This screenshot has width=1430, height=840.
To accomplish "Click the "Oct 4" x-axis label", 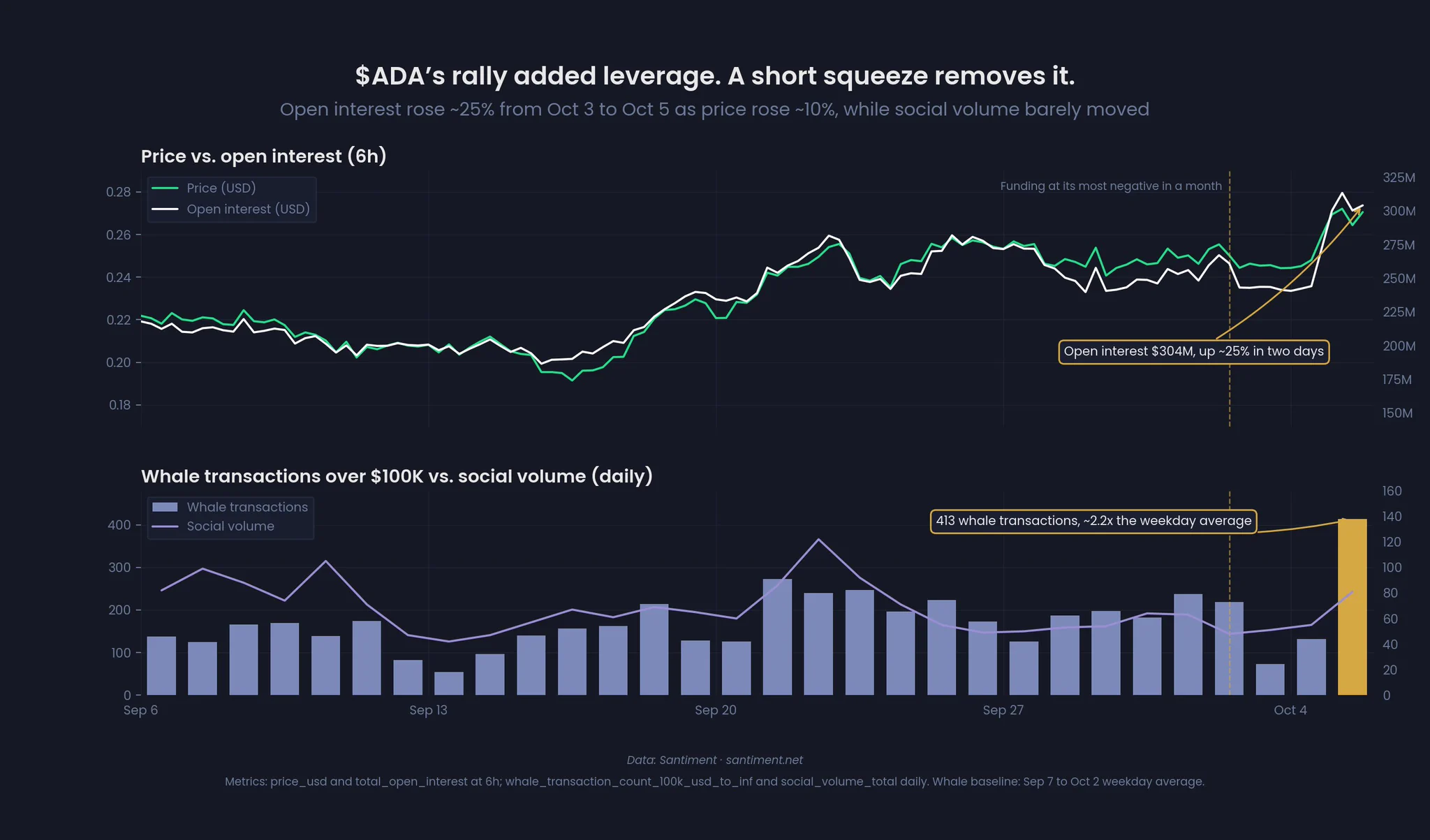I will click(1290, 710).
